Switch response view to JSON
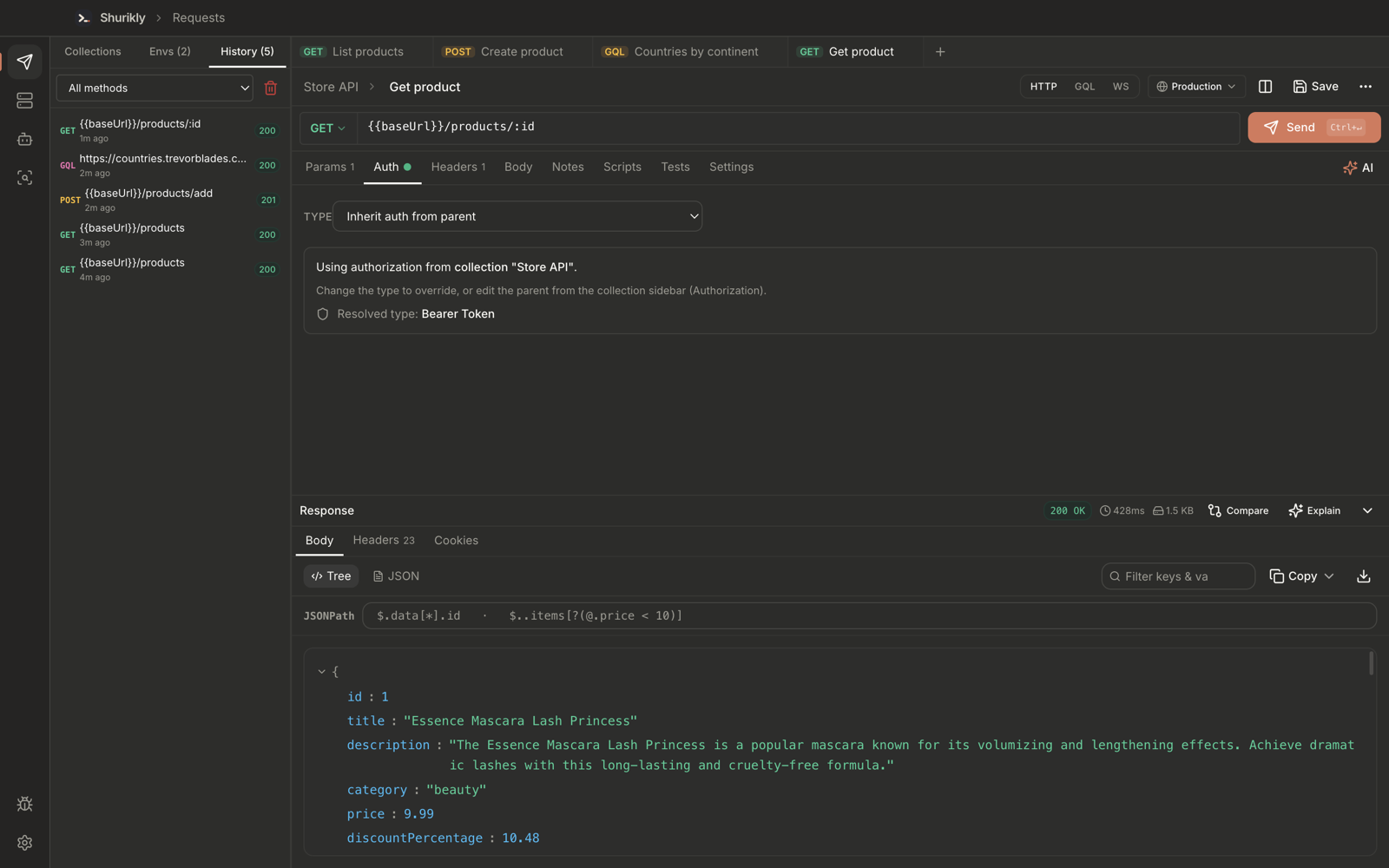The image size is (1389, 868). tap(396, 576)
